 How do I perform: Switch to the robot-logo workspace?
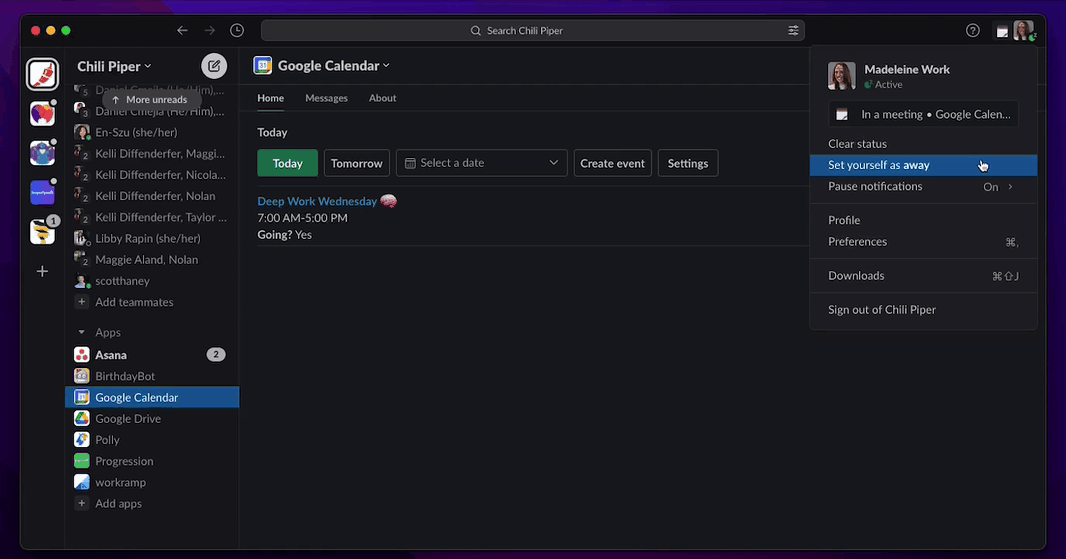42,153
